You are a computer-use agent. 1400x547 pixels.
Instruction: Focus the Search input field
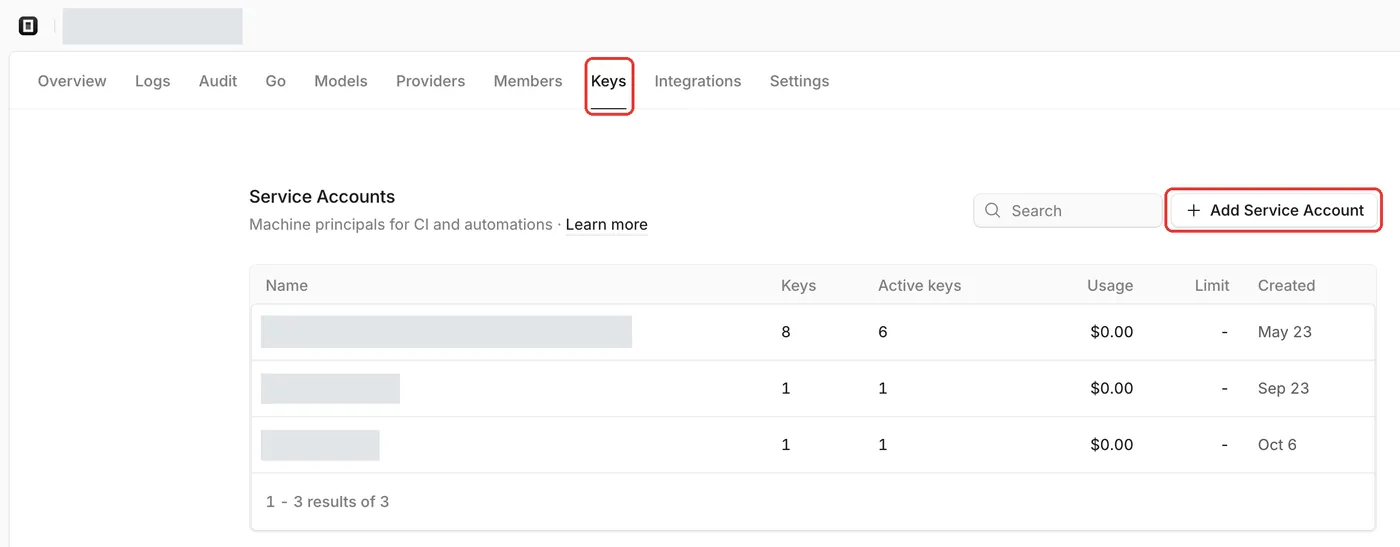(1068, 211)
